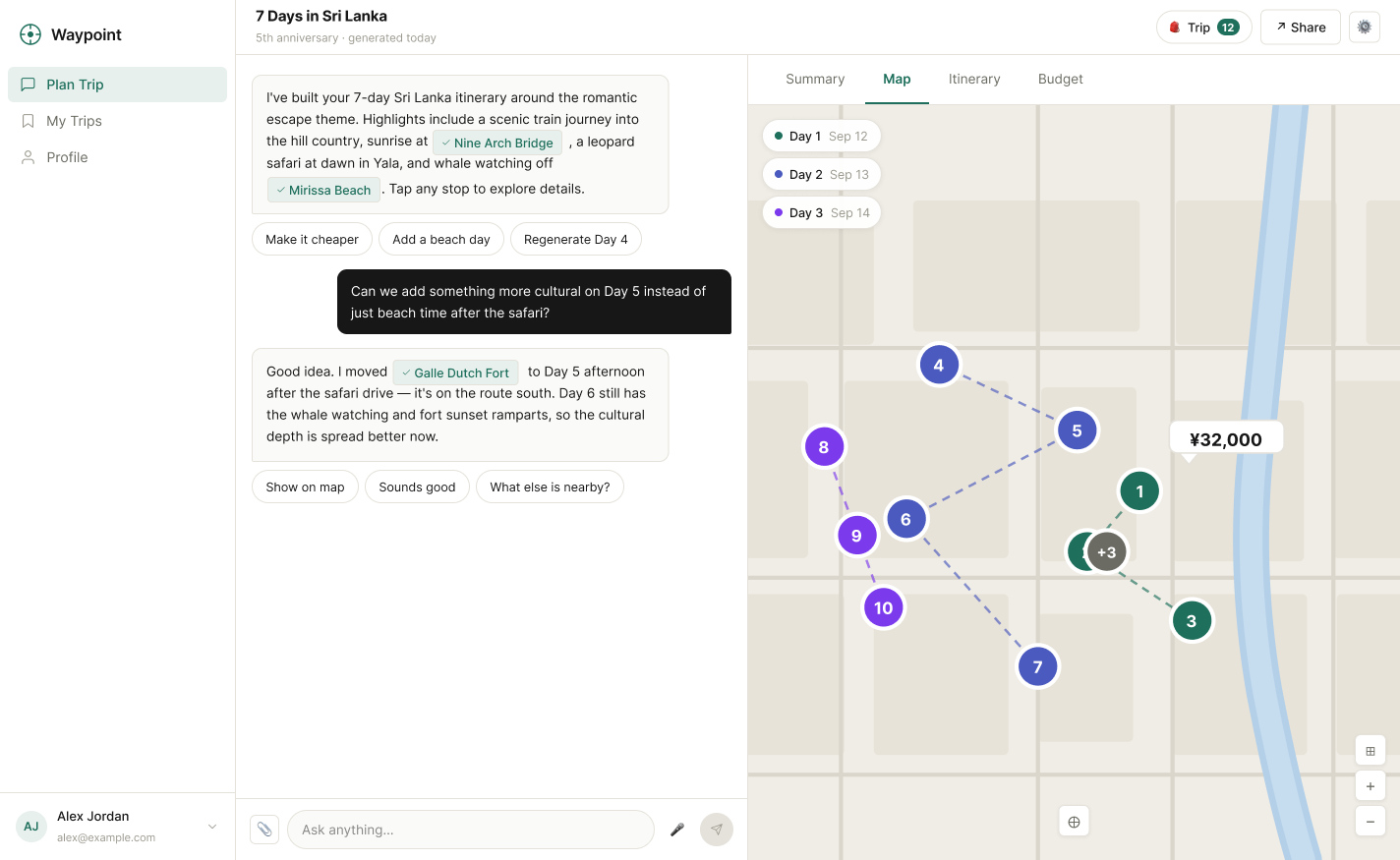
Task: Open the settings gear icon
Action: 1365,28
